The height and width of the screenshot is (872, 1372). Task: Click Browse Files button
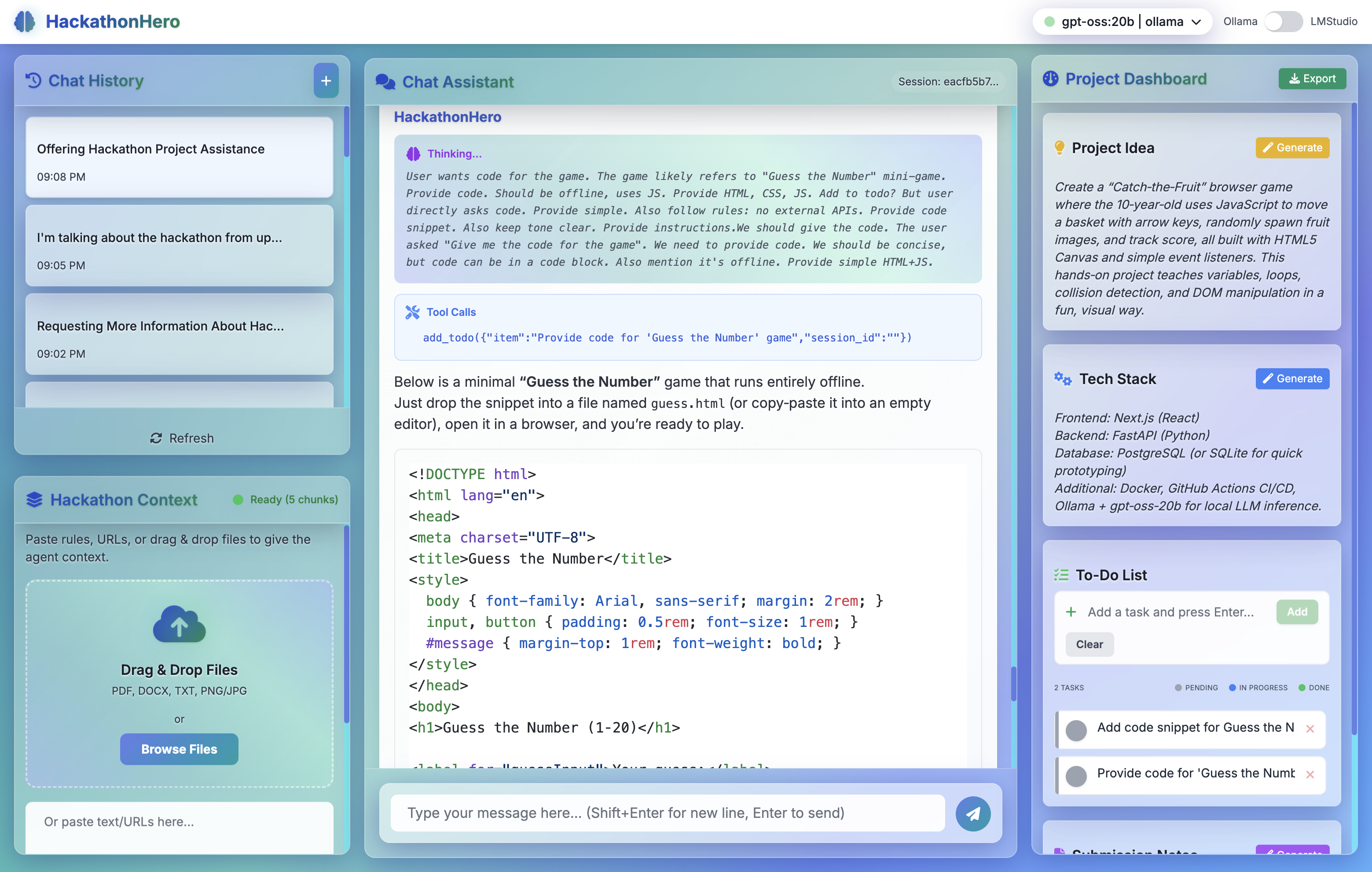[x=179, y=749]
